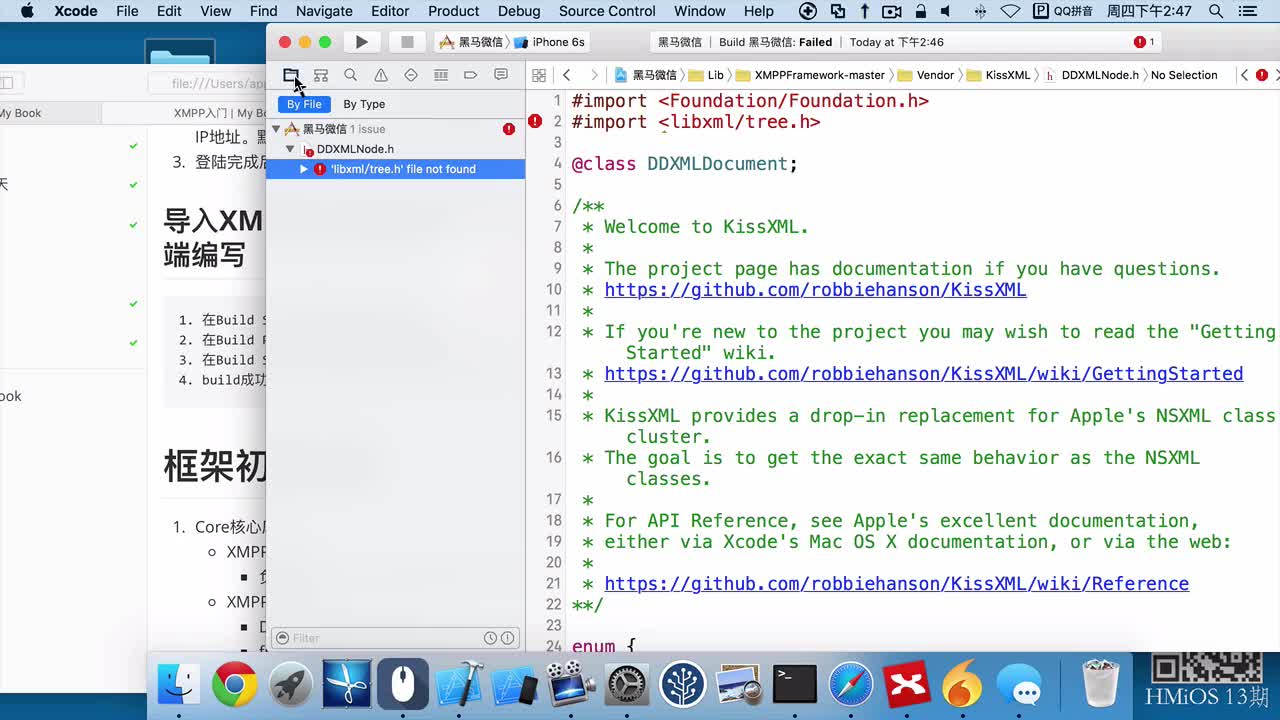Click the KissXML GettingStarted wiki link
Image resolution: width=1280 pixels, height=720 pixels.
923,374
